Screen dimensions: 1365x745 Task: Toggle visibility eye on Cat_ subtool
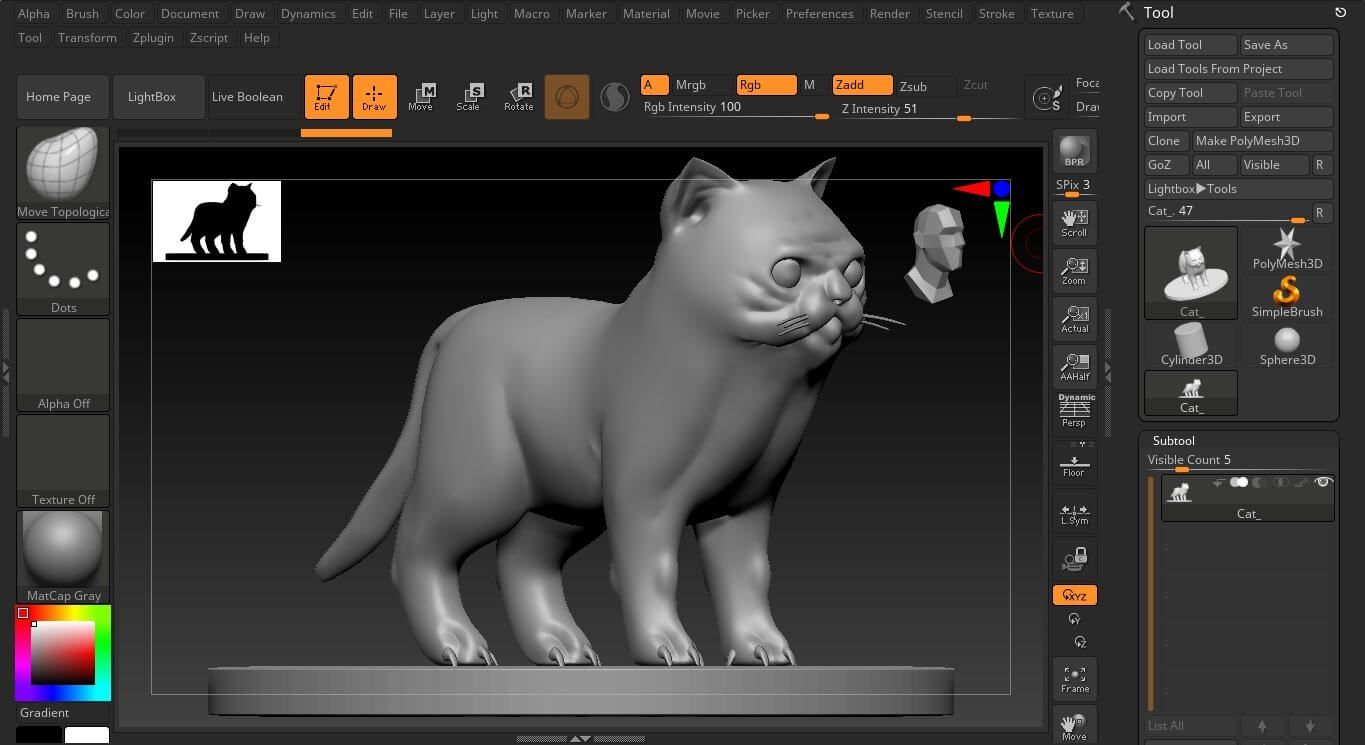pos(1323,482)
